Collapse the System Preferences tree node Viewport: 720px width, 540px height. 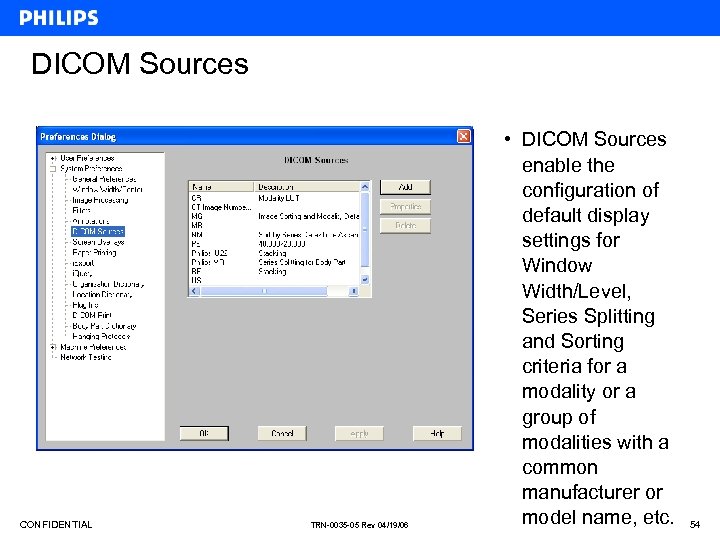coord(53,169)
